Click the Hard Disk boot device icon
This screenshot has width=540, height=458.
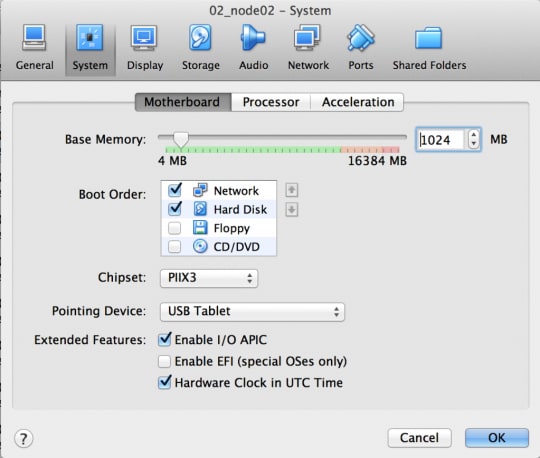point(200,209)
